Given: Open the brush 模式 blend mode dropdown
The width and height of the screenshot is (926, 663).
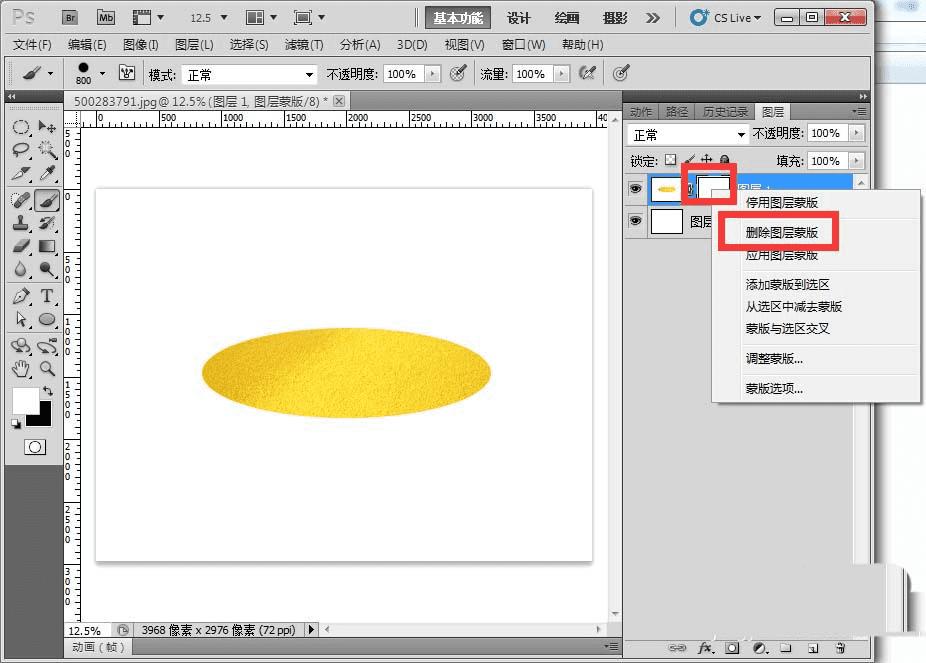Looking at the screenshot, I should pos(250,74).
